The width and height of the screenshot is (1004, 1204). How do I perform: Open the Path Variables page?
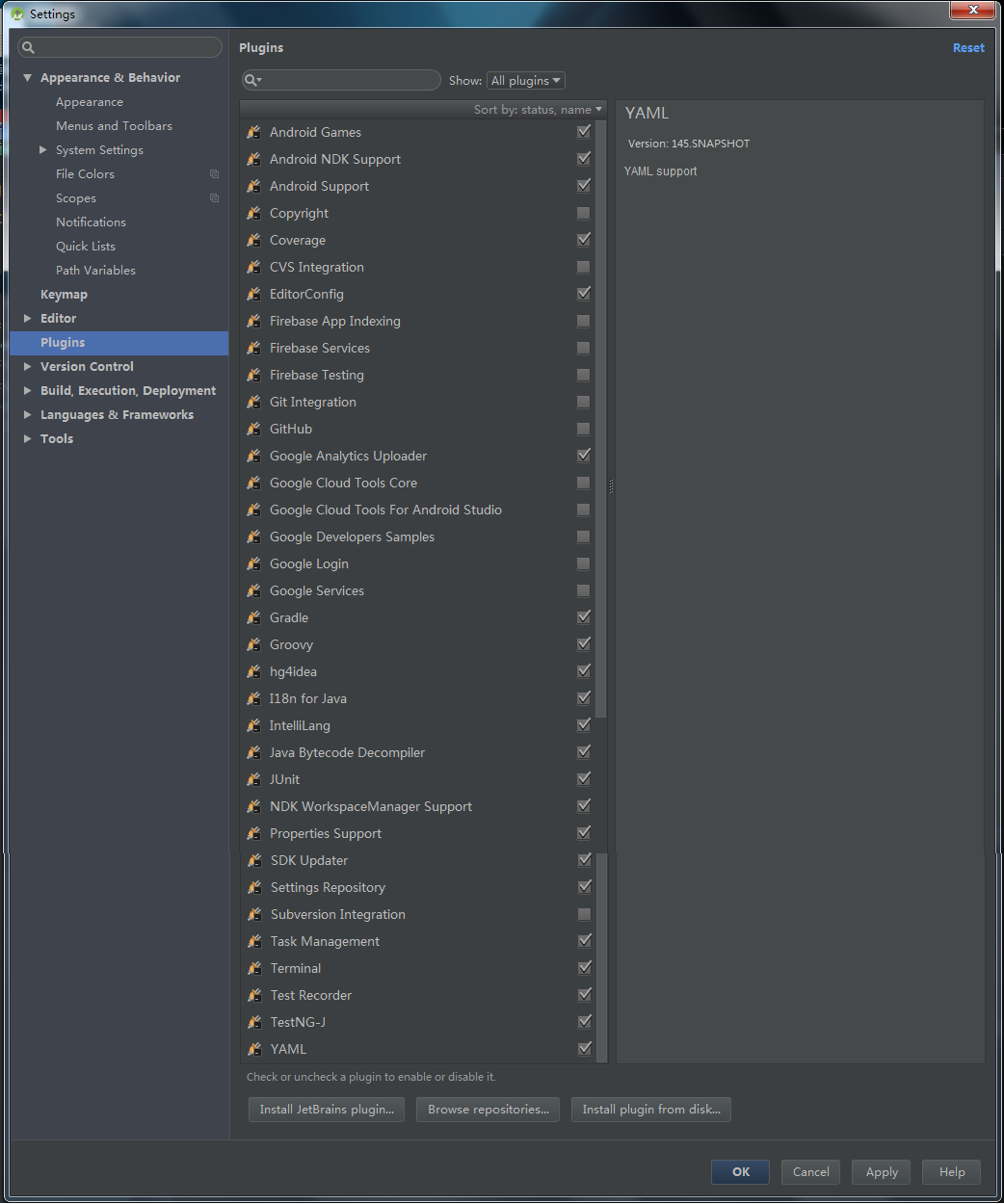tap(95, 271)
